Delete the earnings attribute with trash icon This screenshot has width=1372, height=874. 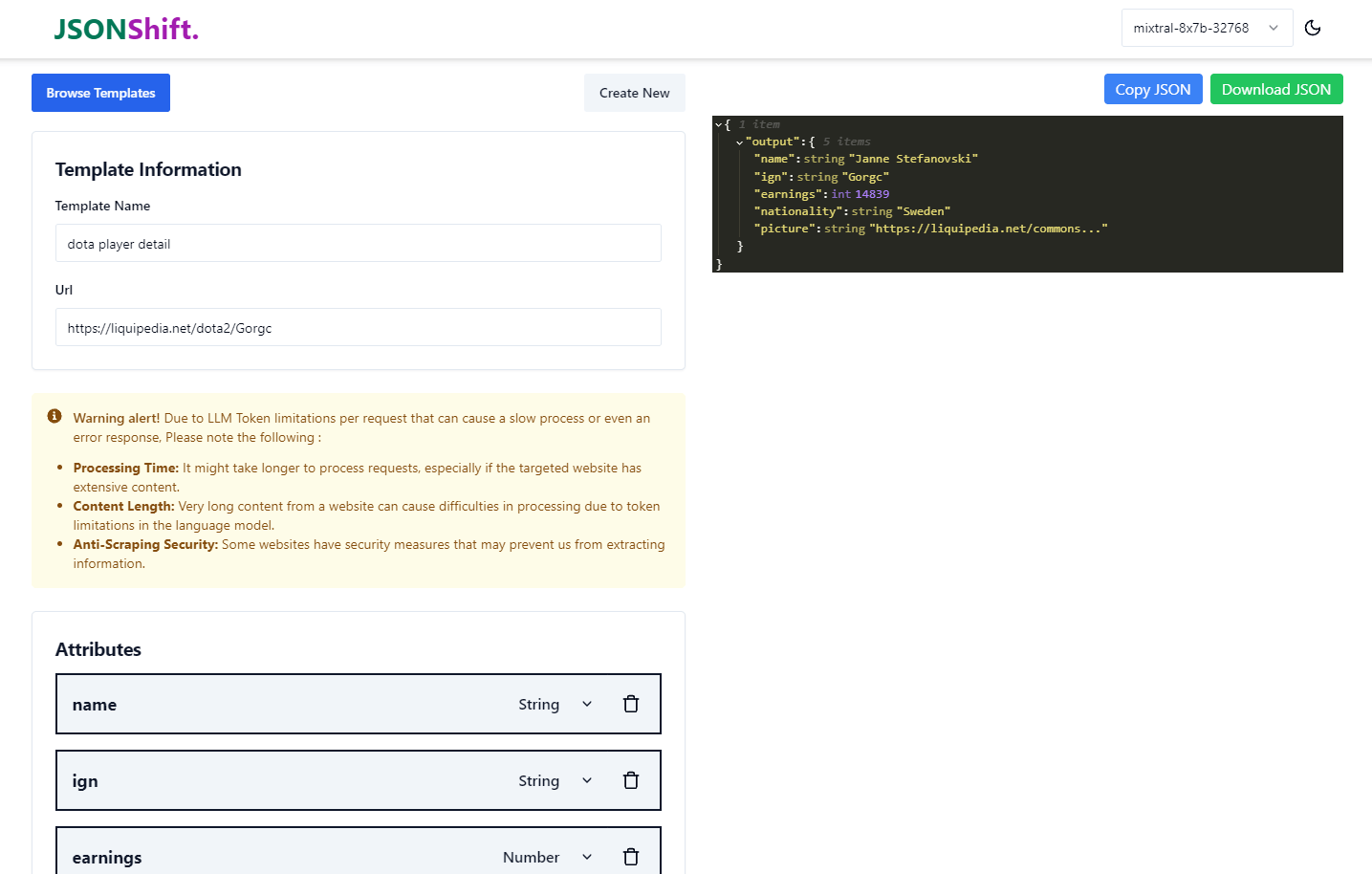(x=631, y=857)
